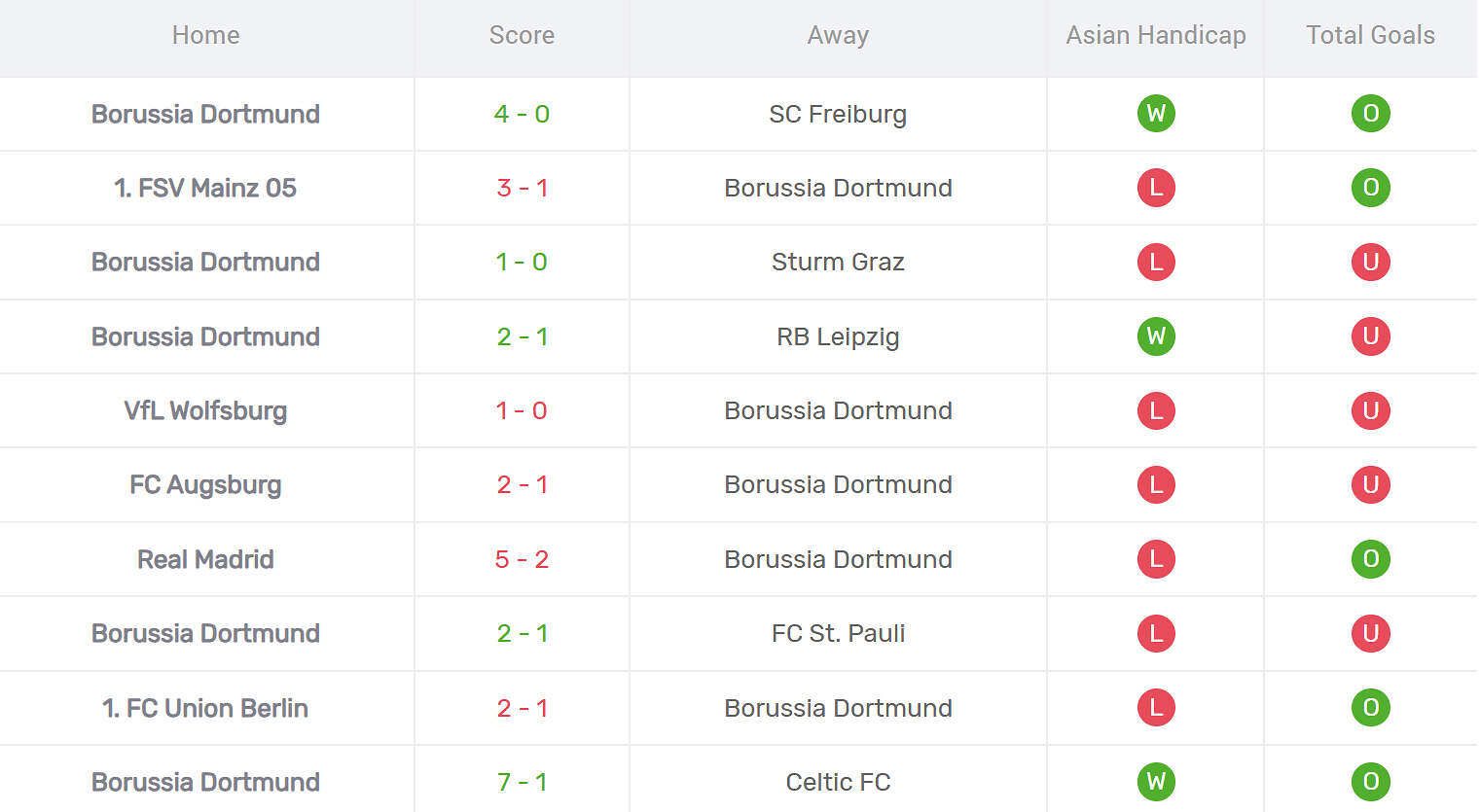Screen dimensions: 1480x812
Task: Click the U total goals badge in FC Augsburg row
Action: coord(1370,484)
